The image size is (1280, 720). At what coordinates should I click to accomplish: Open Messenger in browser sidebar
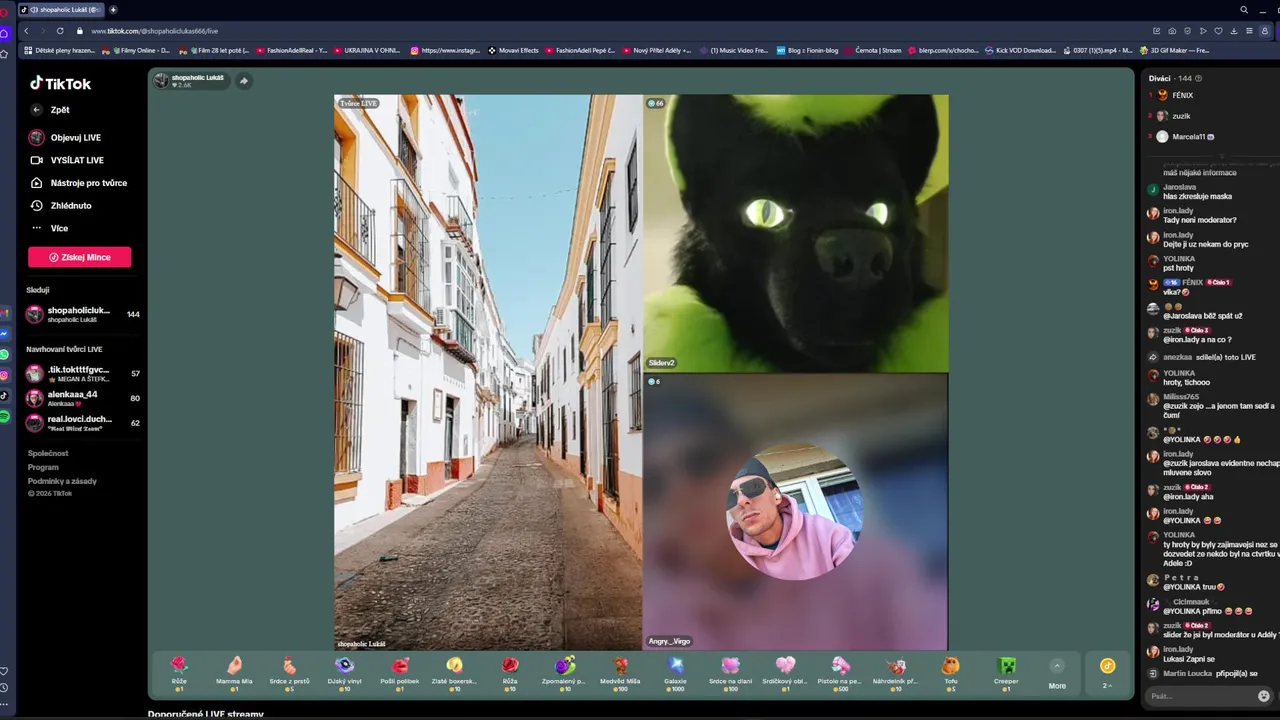[x=4, y=333]
